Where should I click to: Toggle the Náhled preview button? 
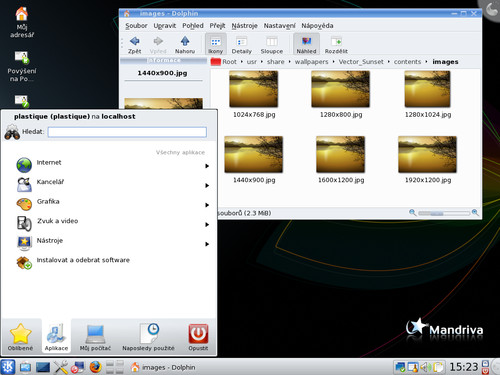pos(306,45)
